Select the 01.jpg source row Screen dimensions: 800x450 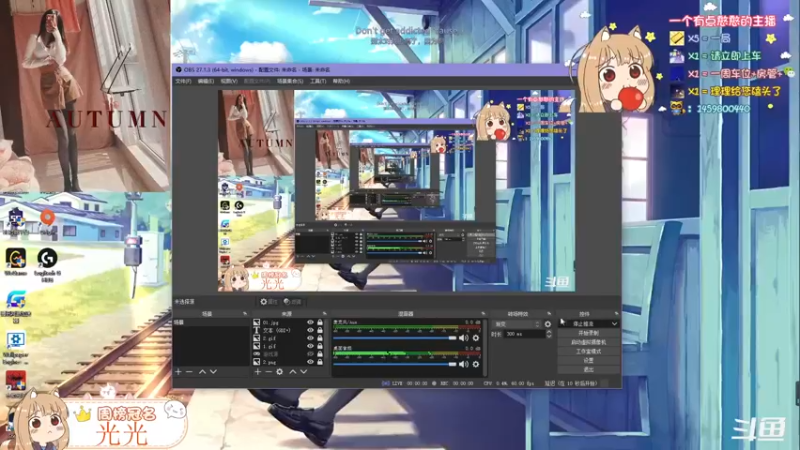coord(288,322)
